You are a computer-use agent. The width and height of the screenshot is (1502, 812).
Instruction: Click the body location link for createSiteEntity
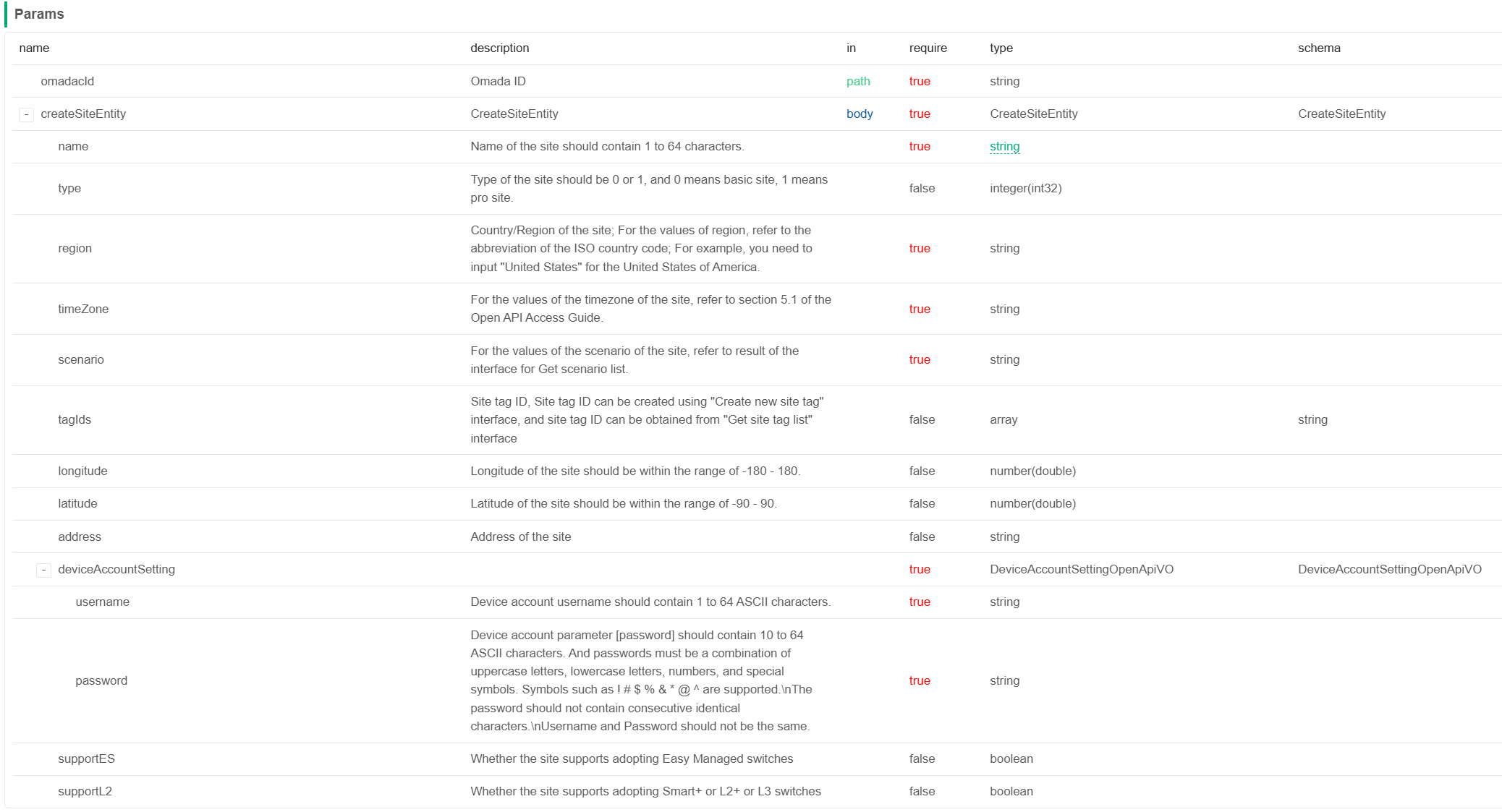859,114
